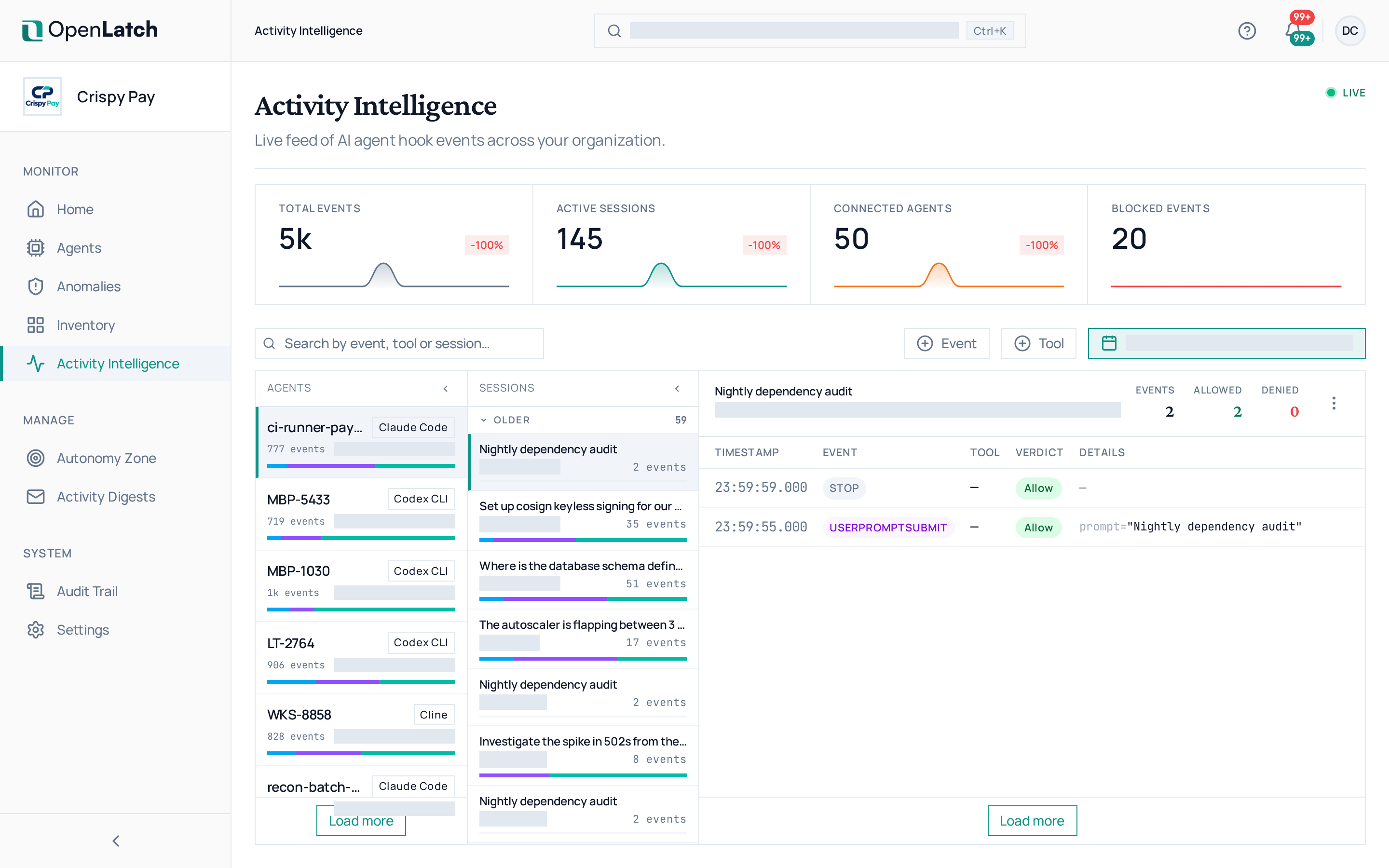Open the cosign keyless signing session

point(583,520)
